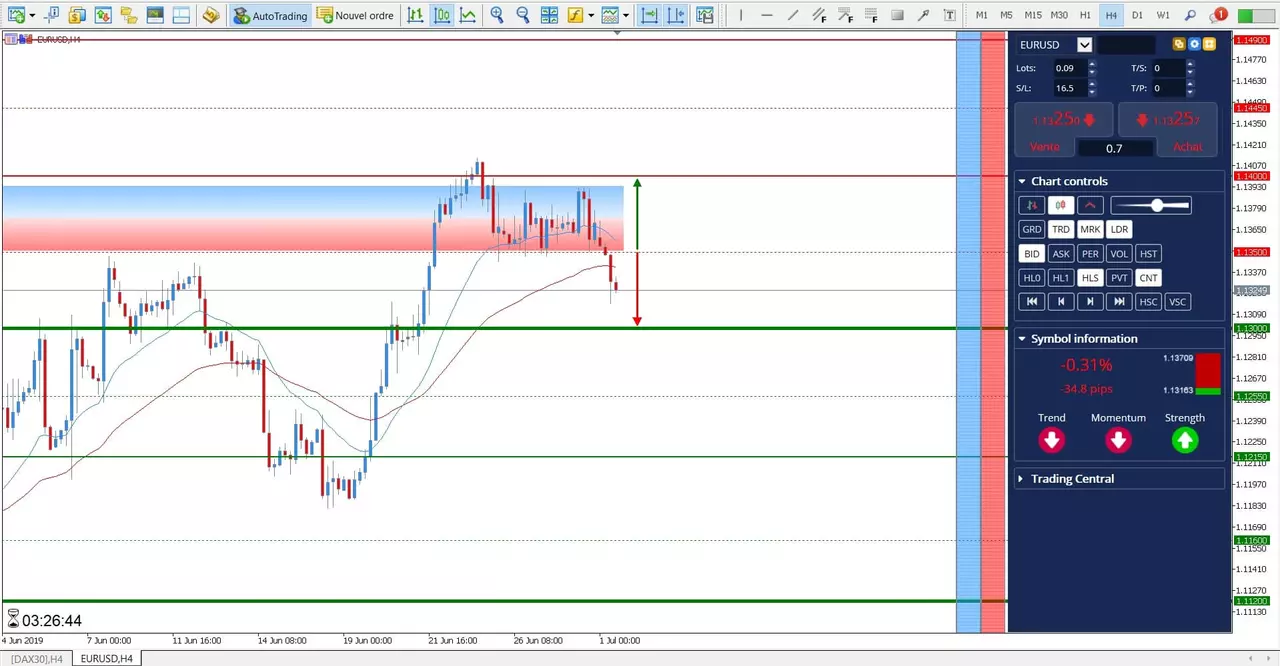Toggle chart shift
Image resolution: width=1280 pixels, height=666 pixels.
pyautogui.click(x=677, y=15)
